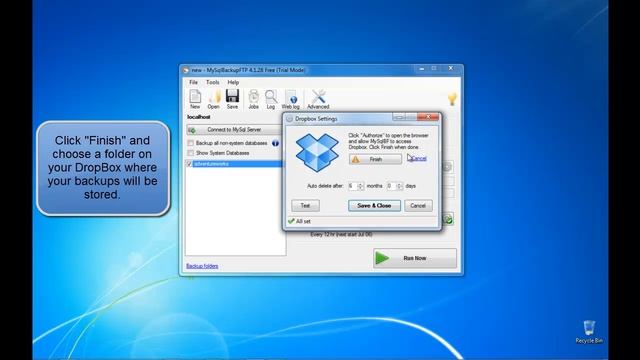Screen dimensions: 640x360
Task: Click the Every 12 hr schedule text
Action: [x=341, y=235]
